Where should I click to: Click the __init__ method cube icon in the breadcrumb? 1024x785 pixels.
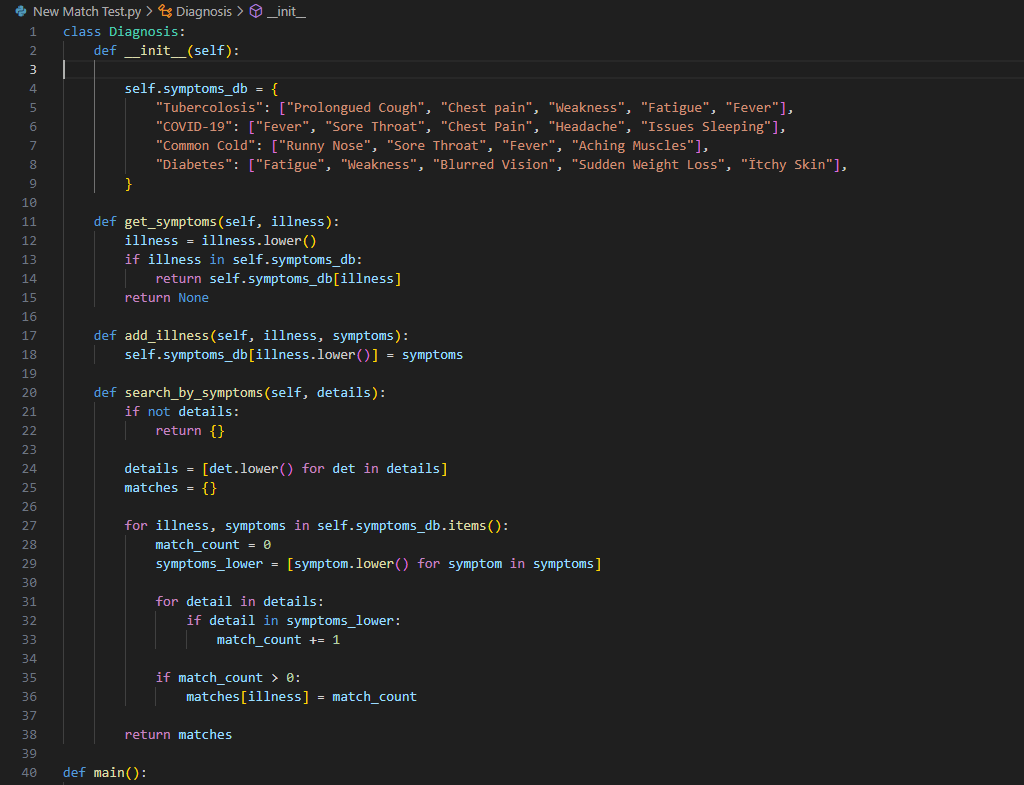pos(256,11)
